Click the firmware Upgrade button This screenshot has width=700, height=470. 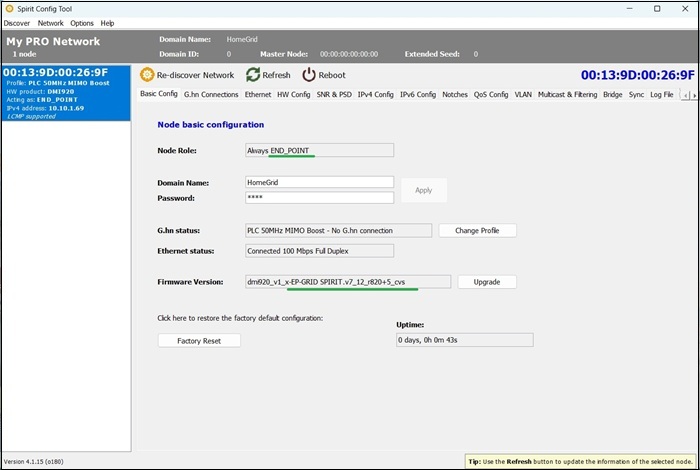tap(487, 282)
